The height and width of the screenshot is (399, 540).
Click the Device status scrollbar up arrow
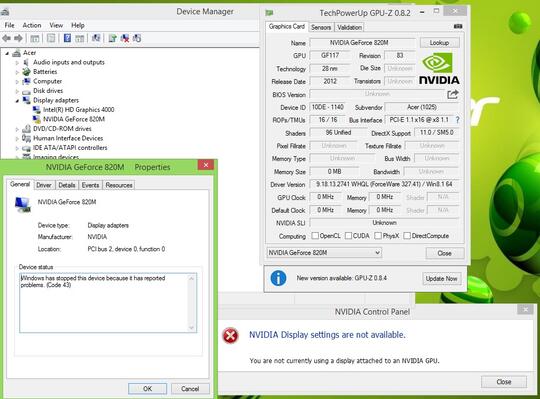(x=191, y=278)
